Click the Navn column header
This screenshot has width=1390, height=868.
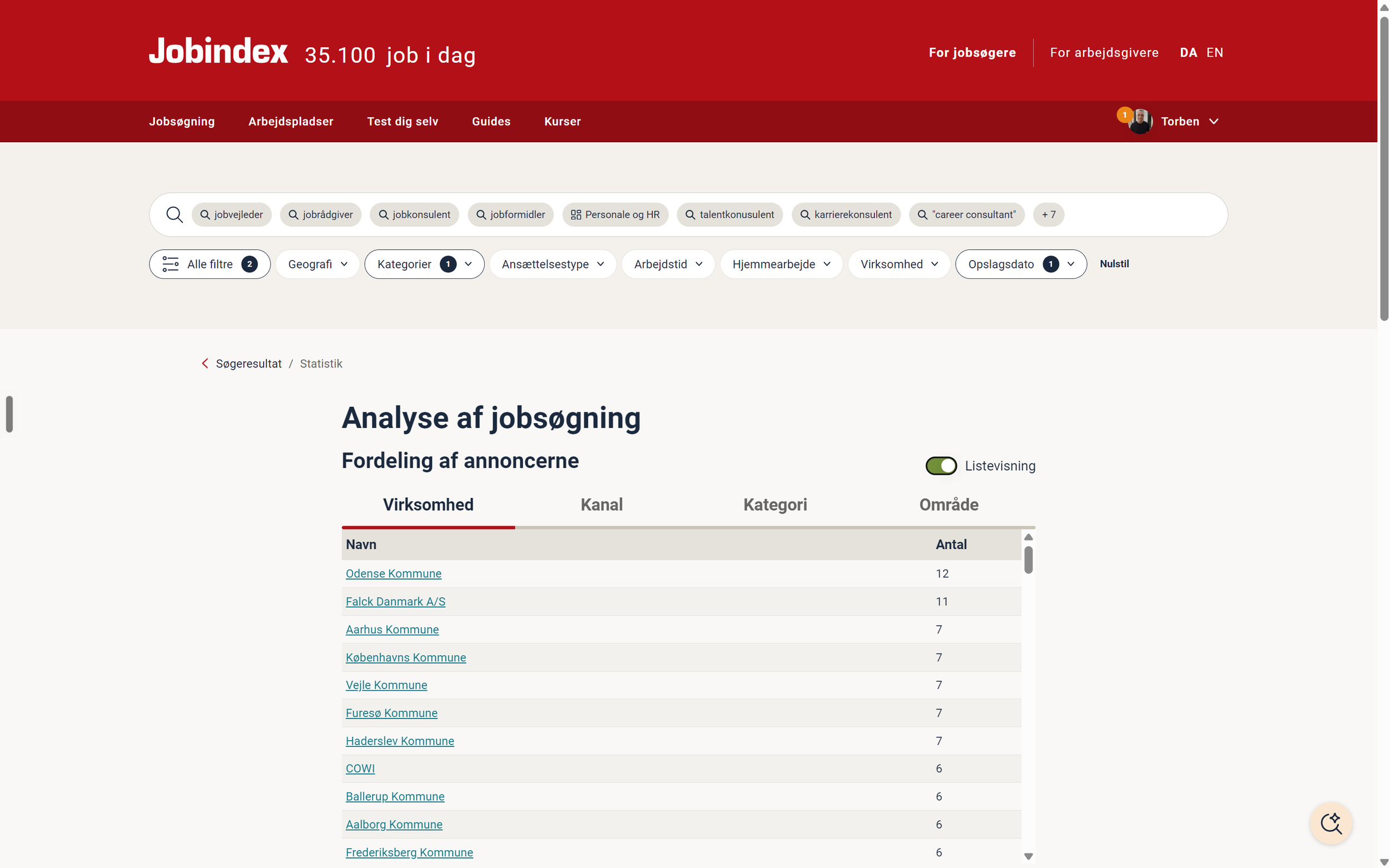(x=361, y=545)
